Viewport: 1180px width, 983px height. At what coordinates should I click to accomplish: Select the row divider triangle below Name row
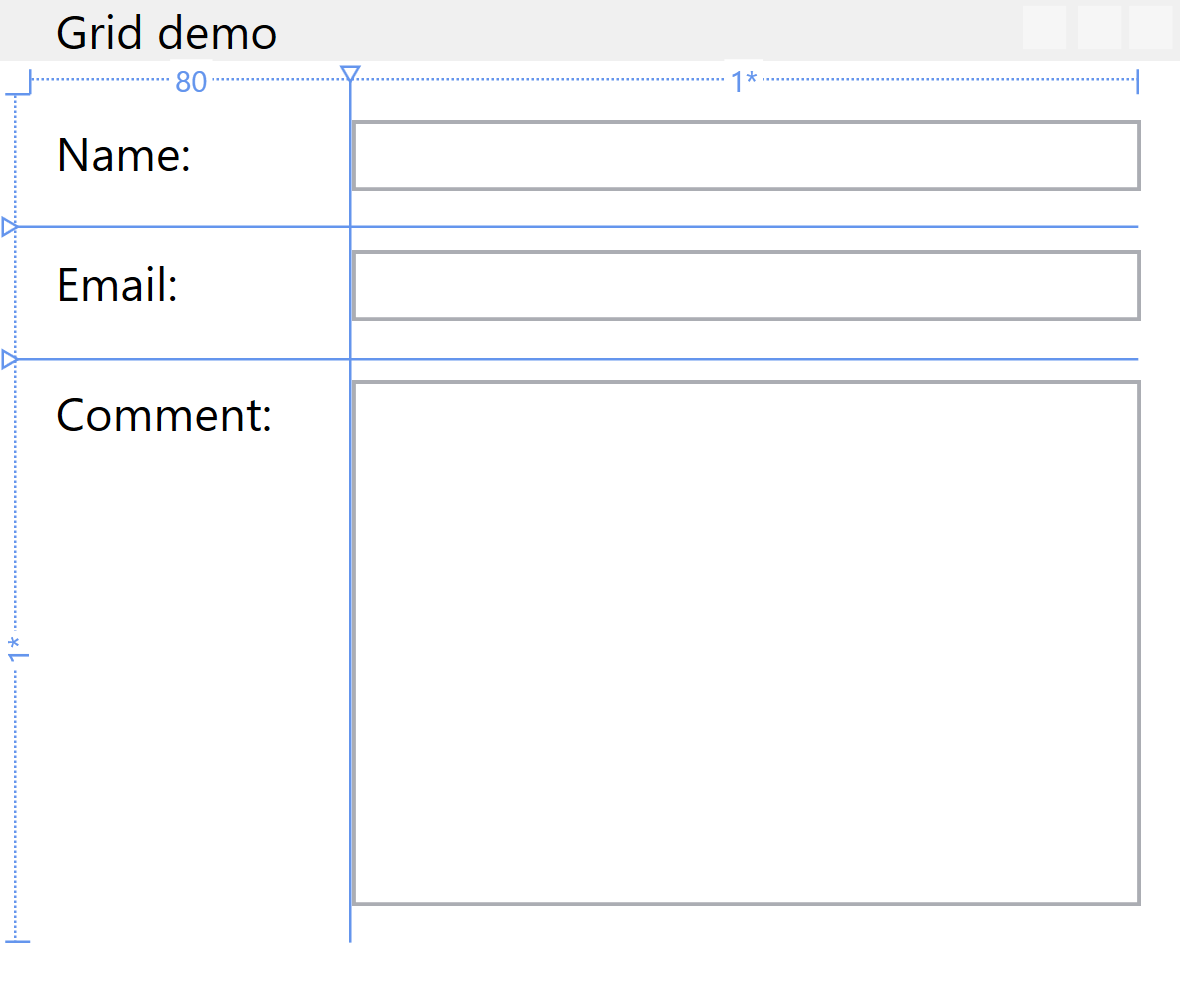click(9, 227)
